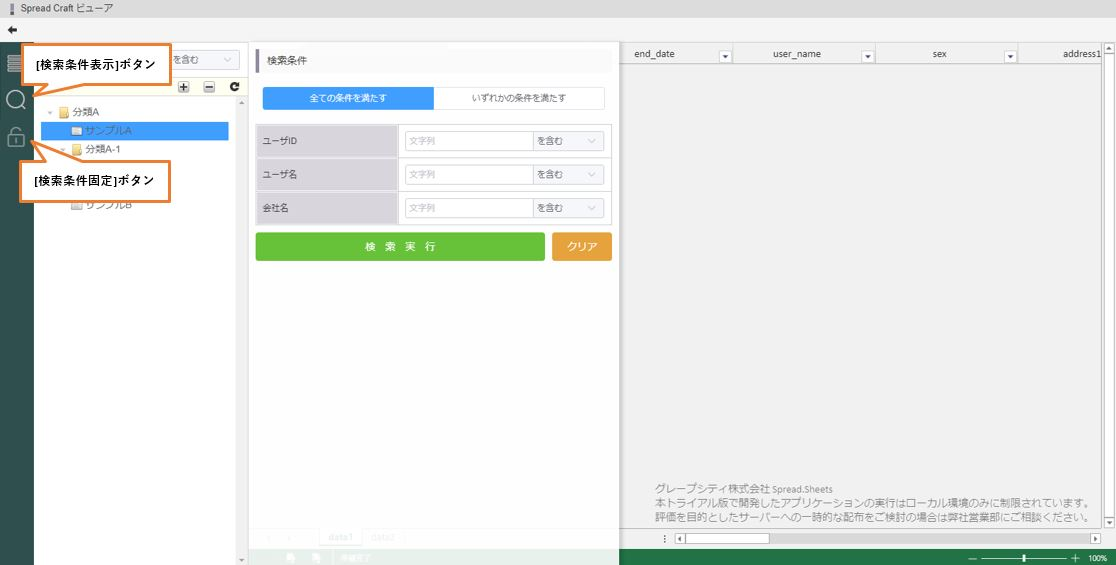Open 会社名 match type dropdown
This screenshot has height=565, width=1116.
(x=568, y=208)
